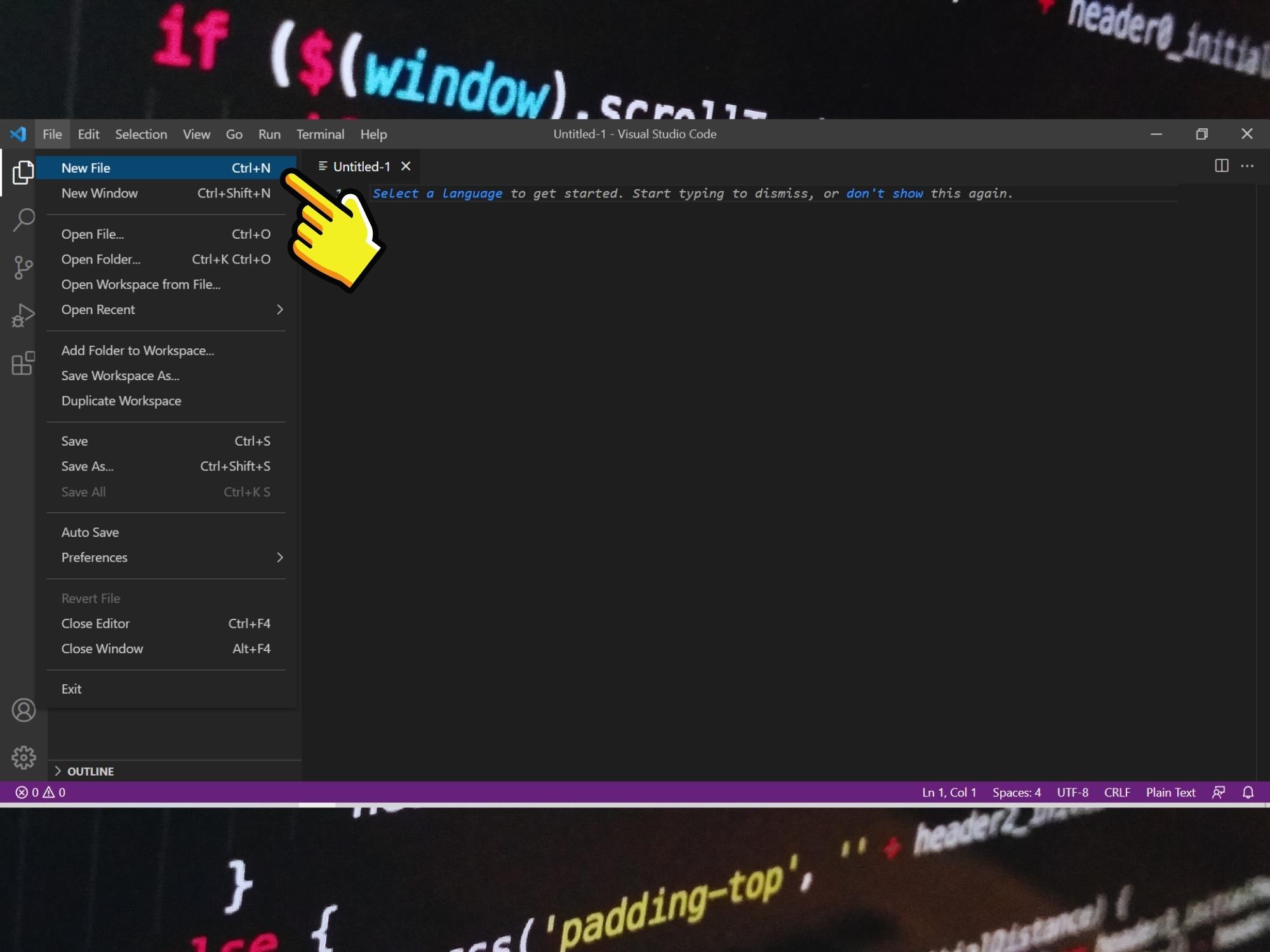Viewport: 1270px width, 952px height.
Task: Open the notifications bell
Action: (1248, 792)
